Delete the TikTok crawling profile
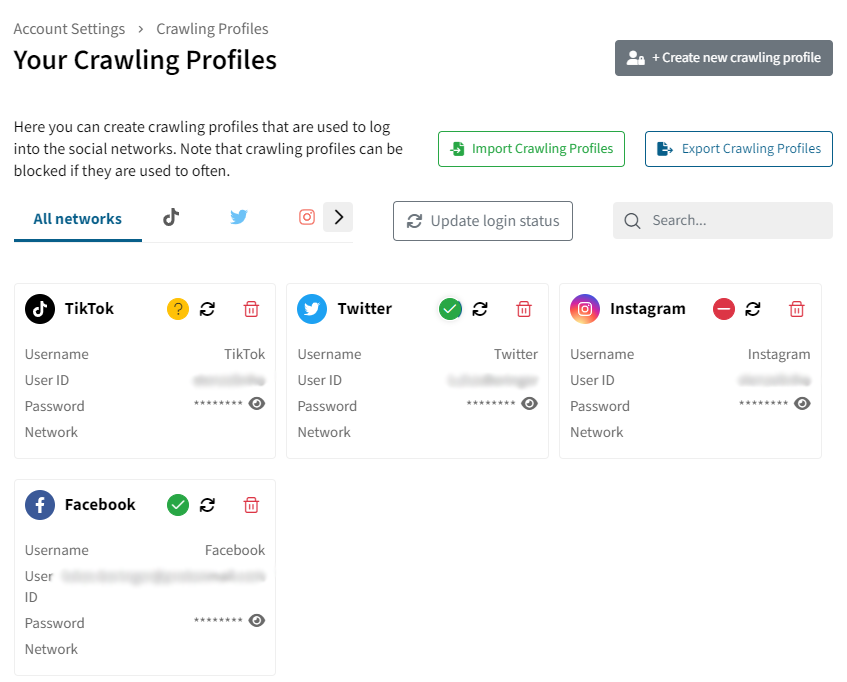 click(x=251, y=309)
